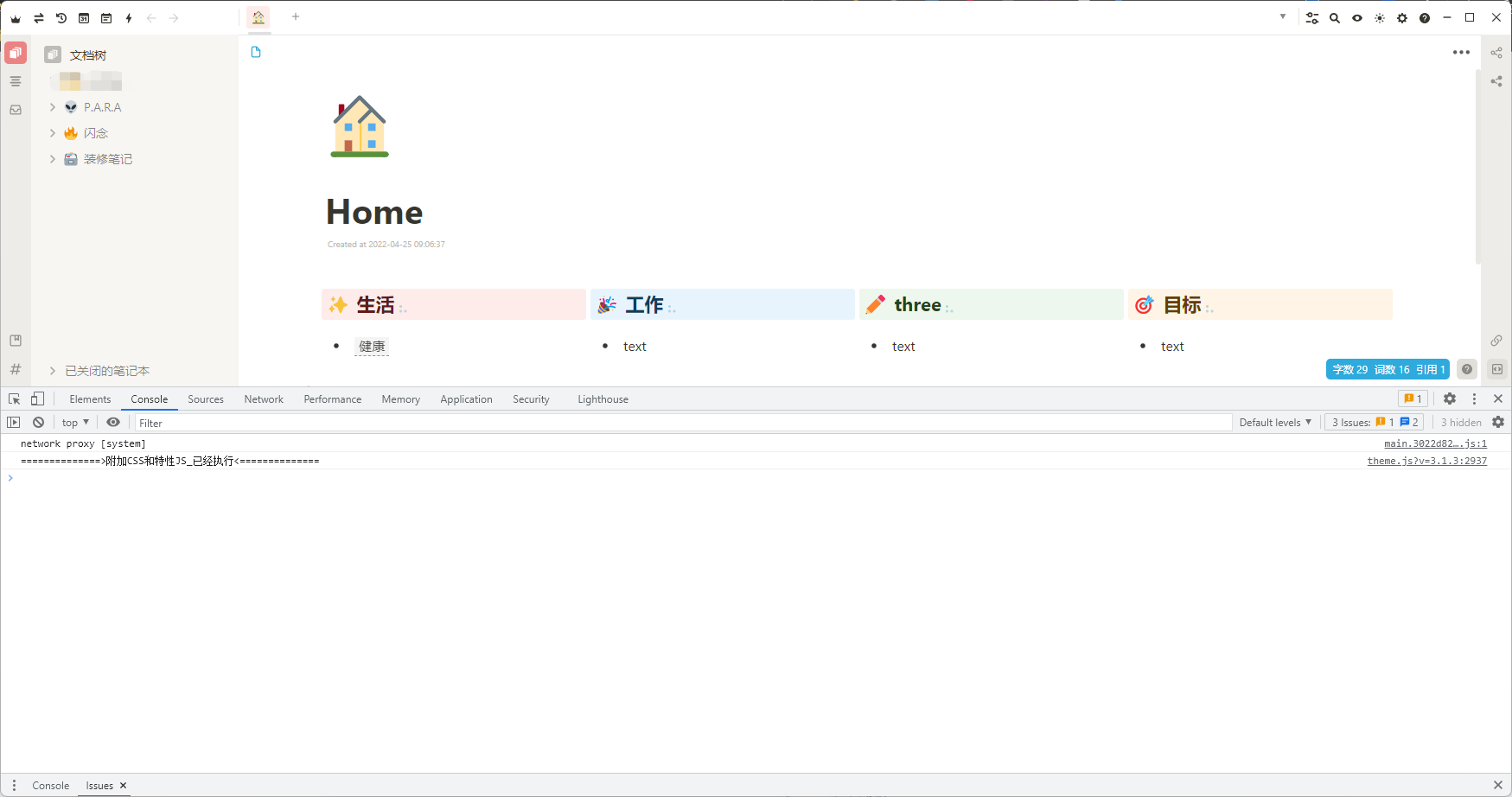Open console settings gear
Viewport: 1512px width, 797px height.
(1498, 423)
